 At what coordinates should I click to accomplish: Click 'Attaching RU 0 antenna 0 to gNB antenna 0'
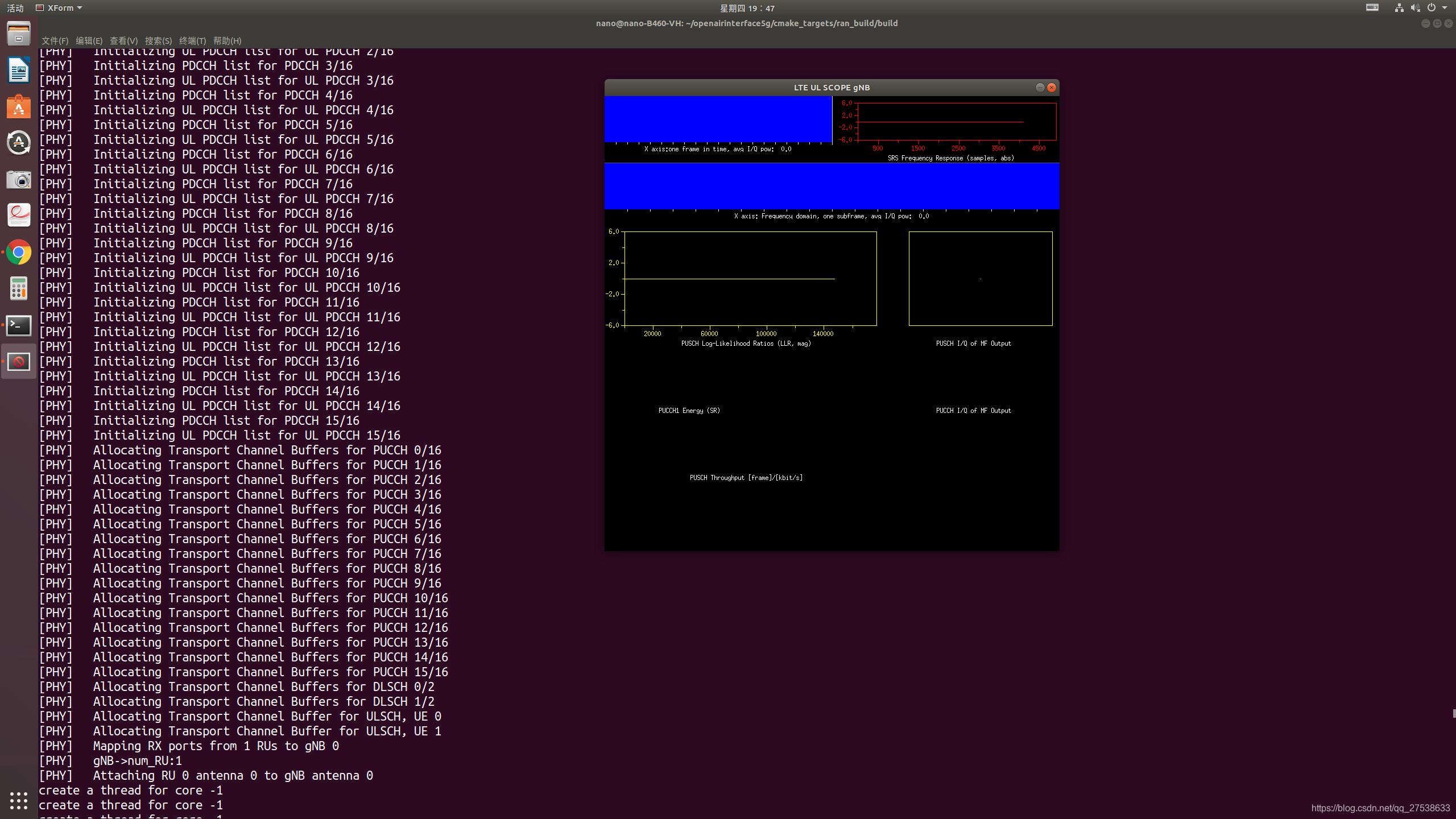point(233,776)
